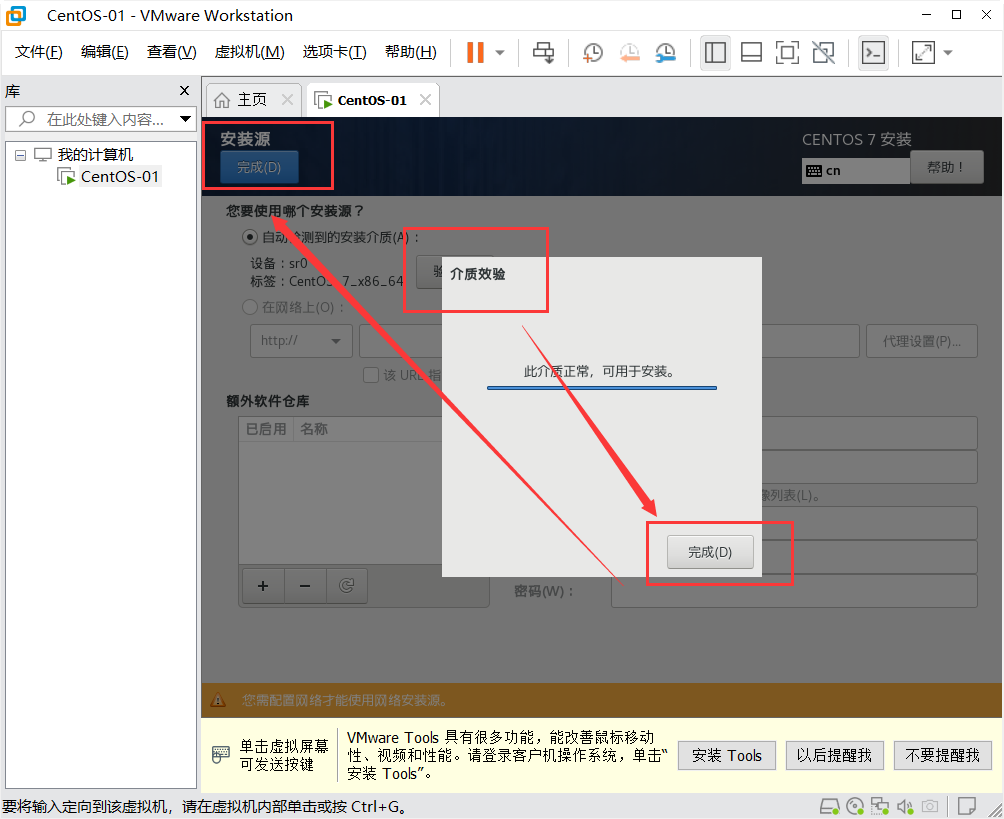Screen dimensions: 1004x819
Task: Open the pause button dropdown arrow
Action: [x=498, y=52]
